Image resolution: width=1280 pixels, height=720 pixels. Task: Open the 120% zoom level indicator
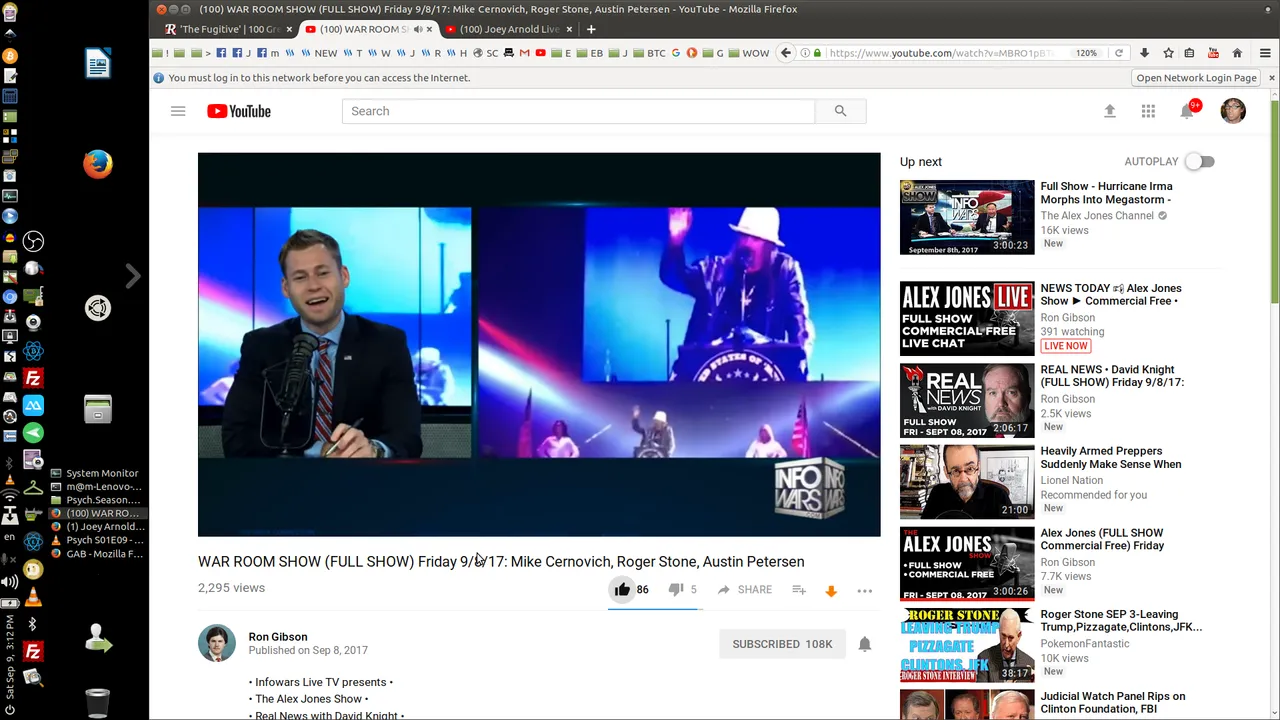[x=1087, y=53]
